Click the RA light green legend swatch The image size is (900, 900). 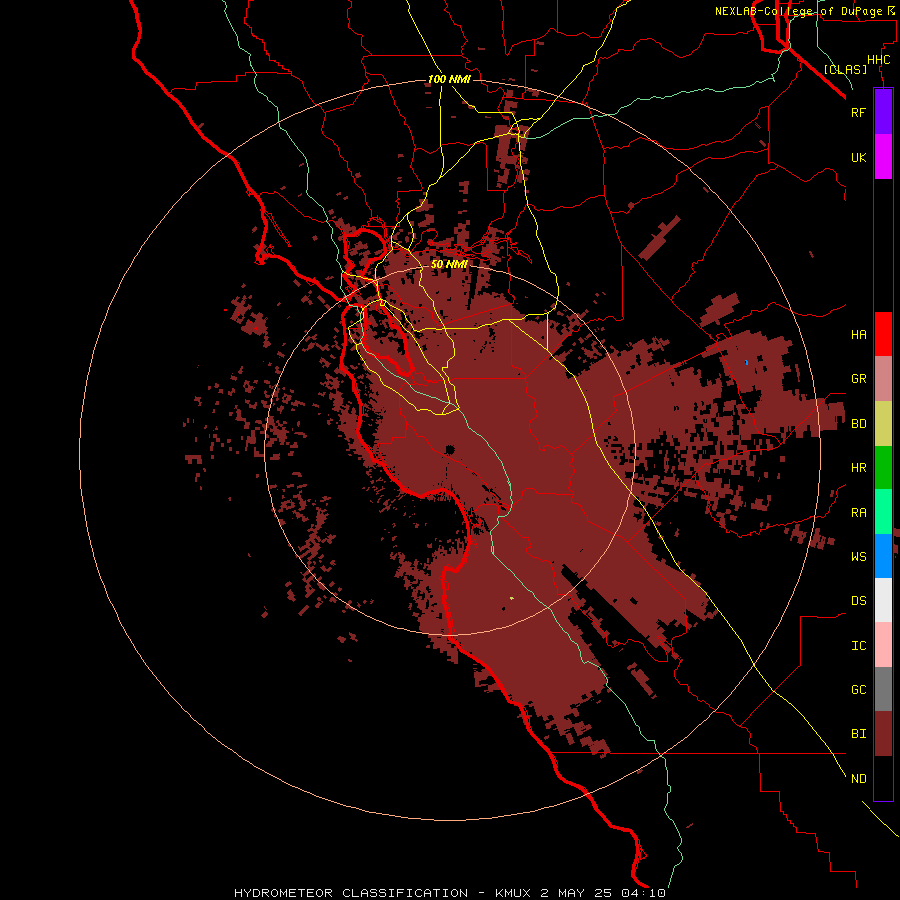883,512
